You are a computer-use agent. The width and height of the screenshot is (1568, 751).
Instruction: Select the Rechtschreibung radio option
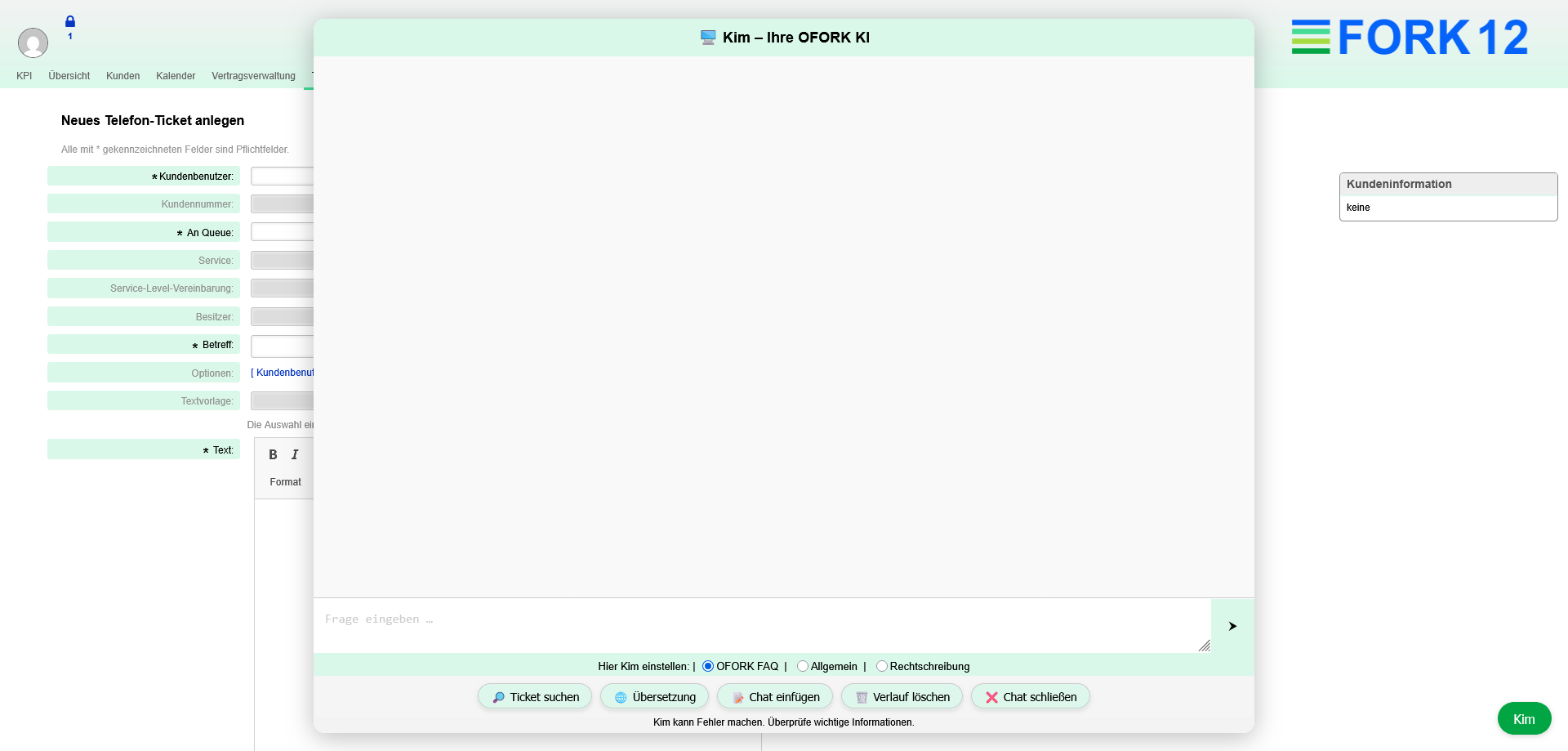(x=882, y=667)
